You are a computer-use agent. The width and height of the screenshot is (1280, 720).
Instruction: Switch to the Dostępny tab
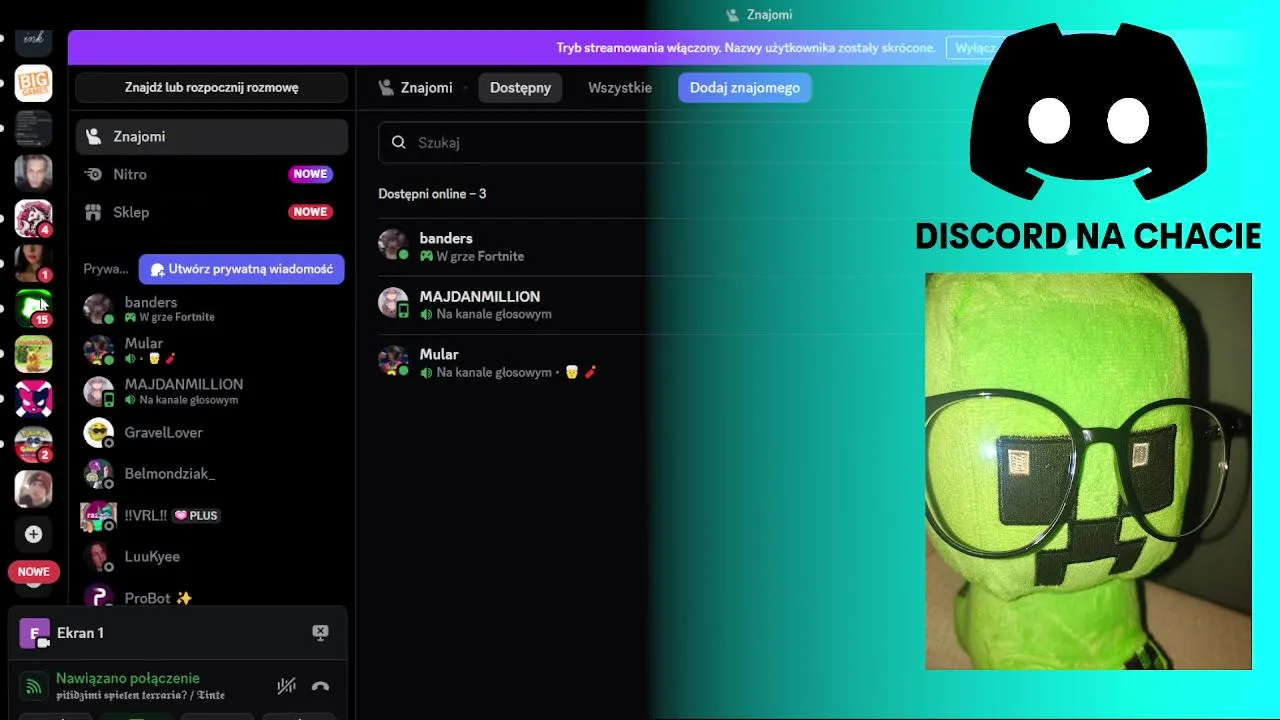pyautogui.click(x=520, y=87)
